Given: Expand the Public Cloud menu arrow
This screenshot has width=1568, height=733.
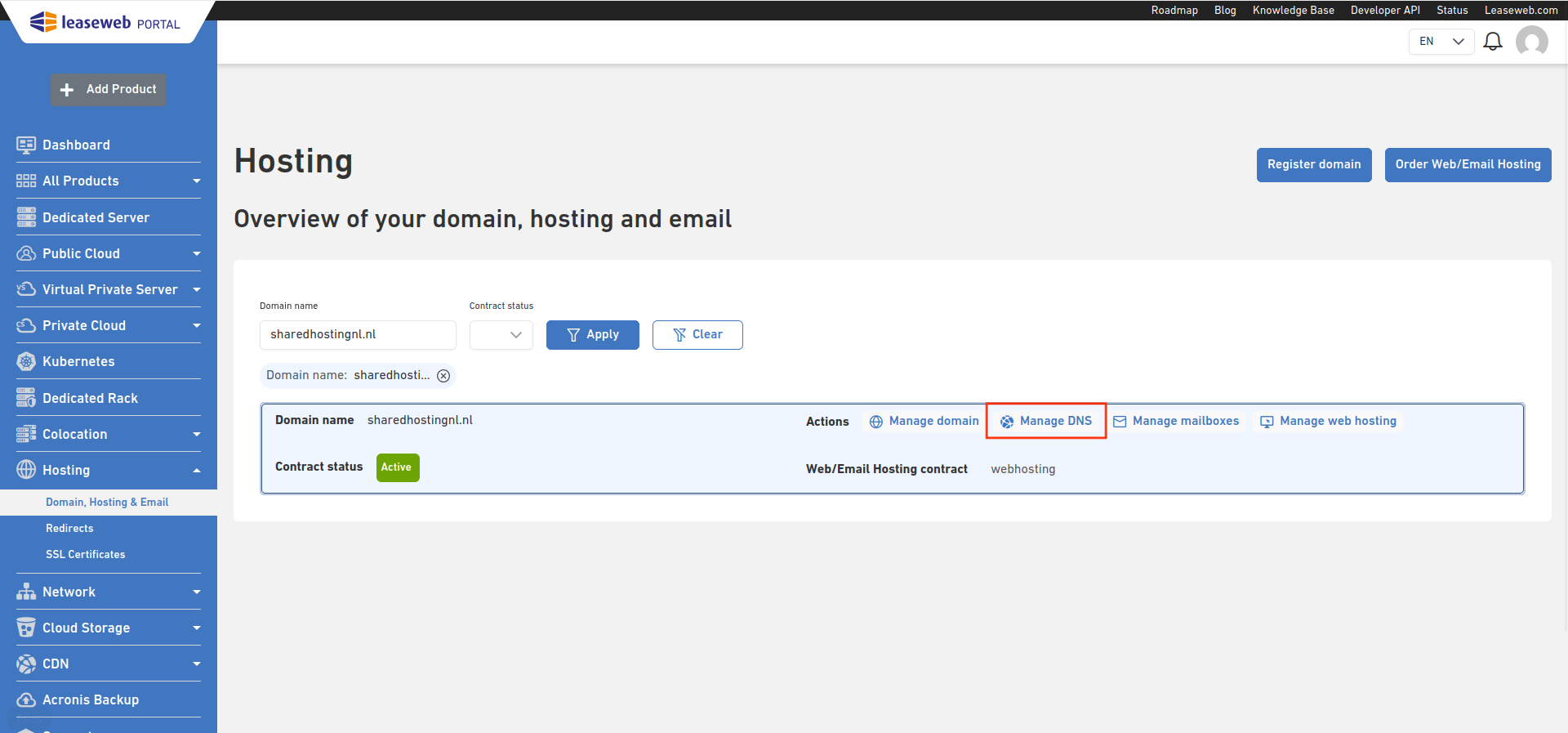Looking at the screenshot, I should tap(197, 253).
